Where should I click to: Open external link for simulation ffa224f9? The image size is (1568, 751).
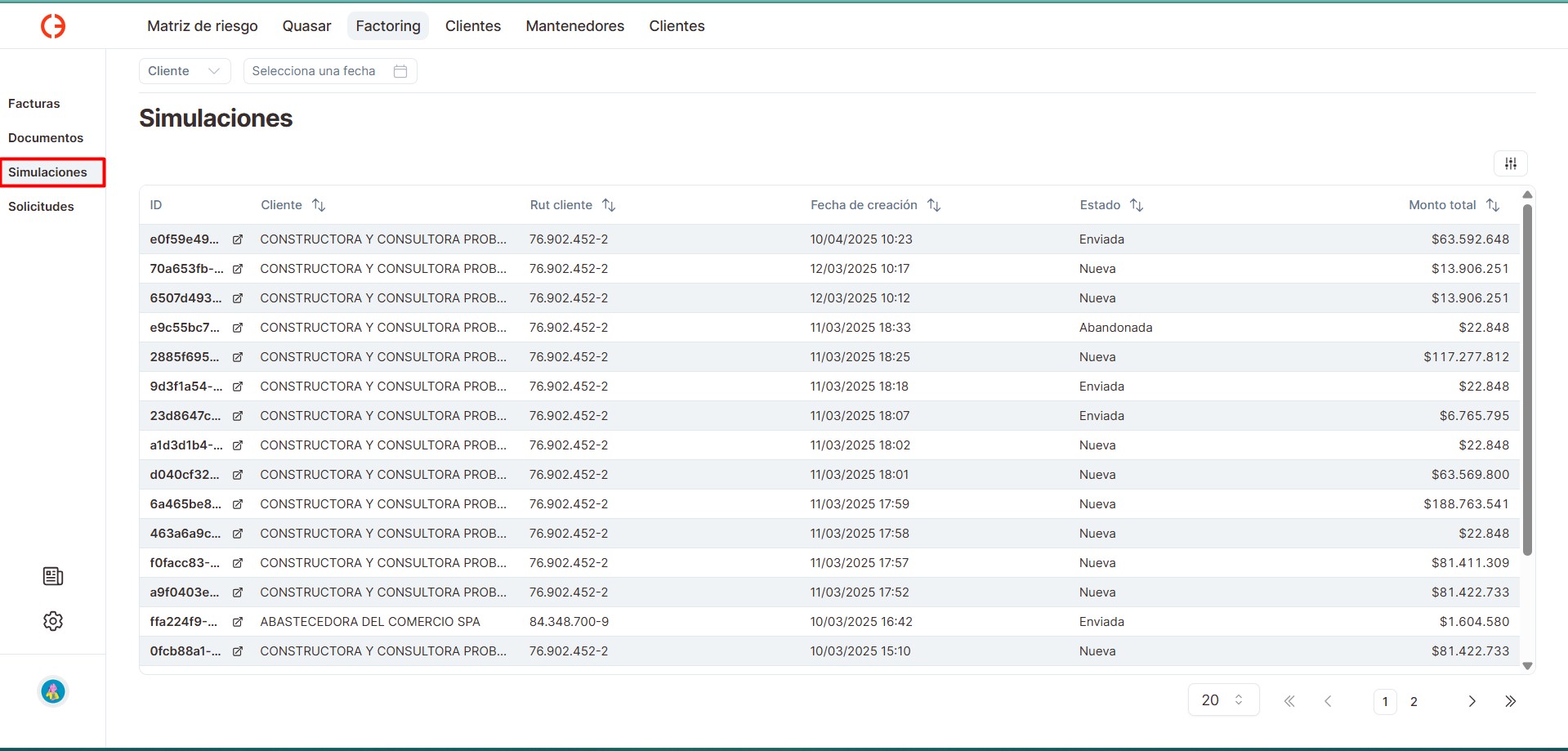coord(238,622)
